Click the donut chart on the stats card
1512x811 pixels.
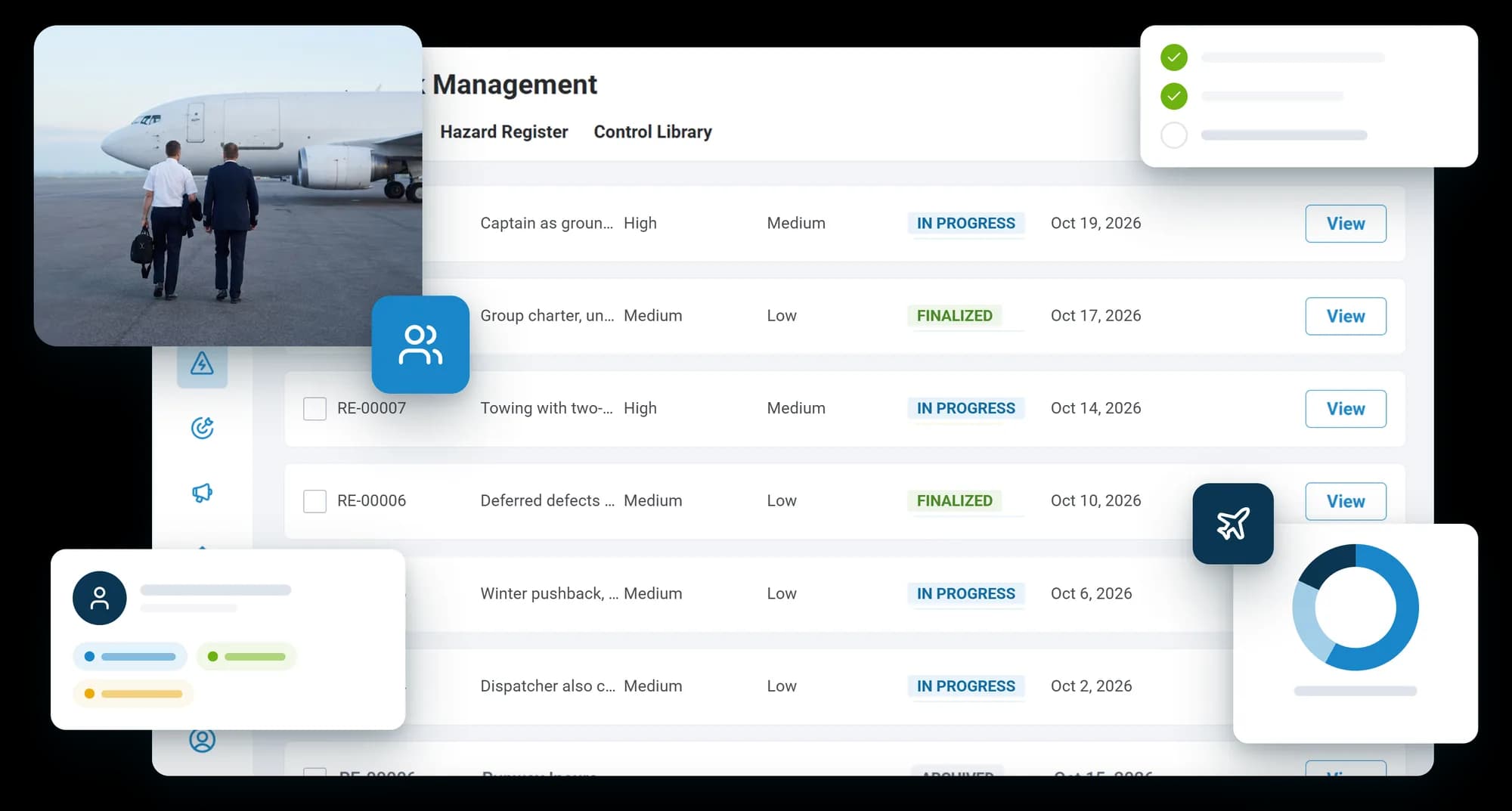1356,607
